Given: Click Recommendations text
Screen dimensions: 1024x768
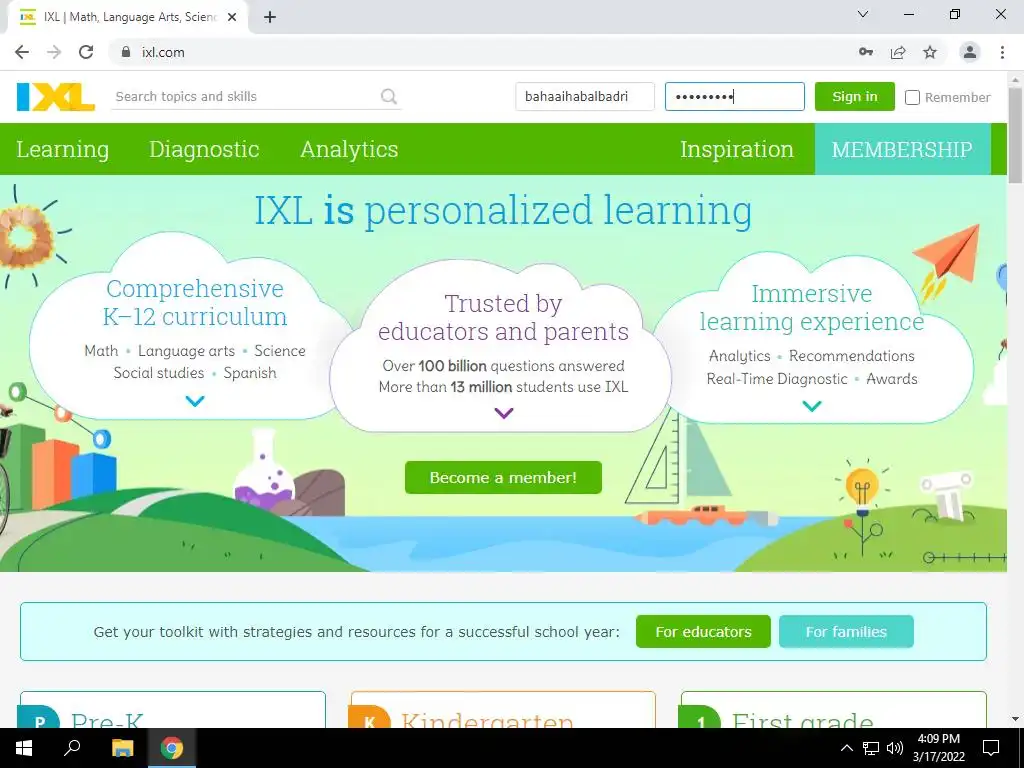Looking at the screenshot, I should 852,356.
